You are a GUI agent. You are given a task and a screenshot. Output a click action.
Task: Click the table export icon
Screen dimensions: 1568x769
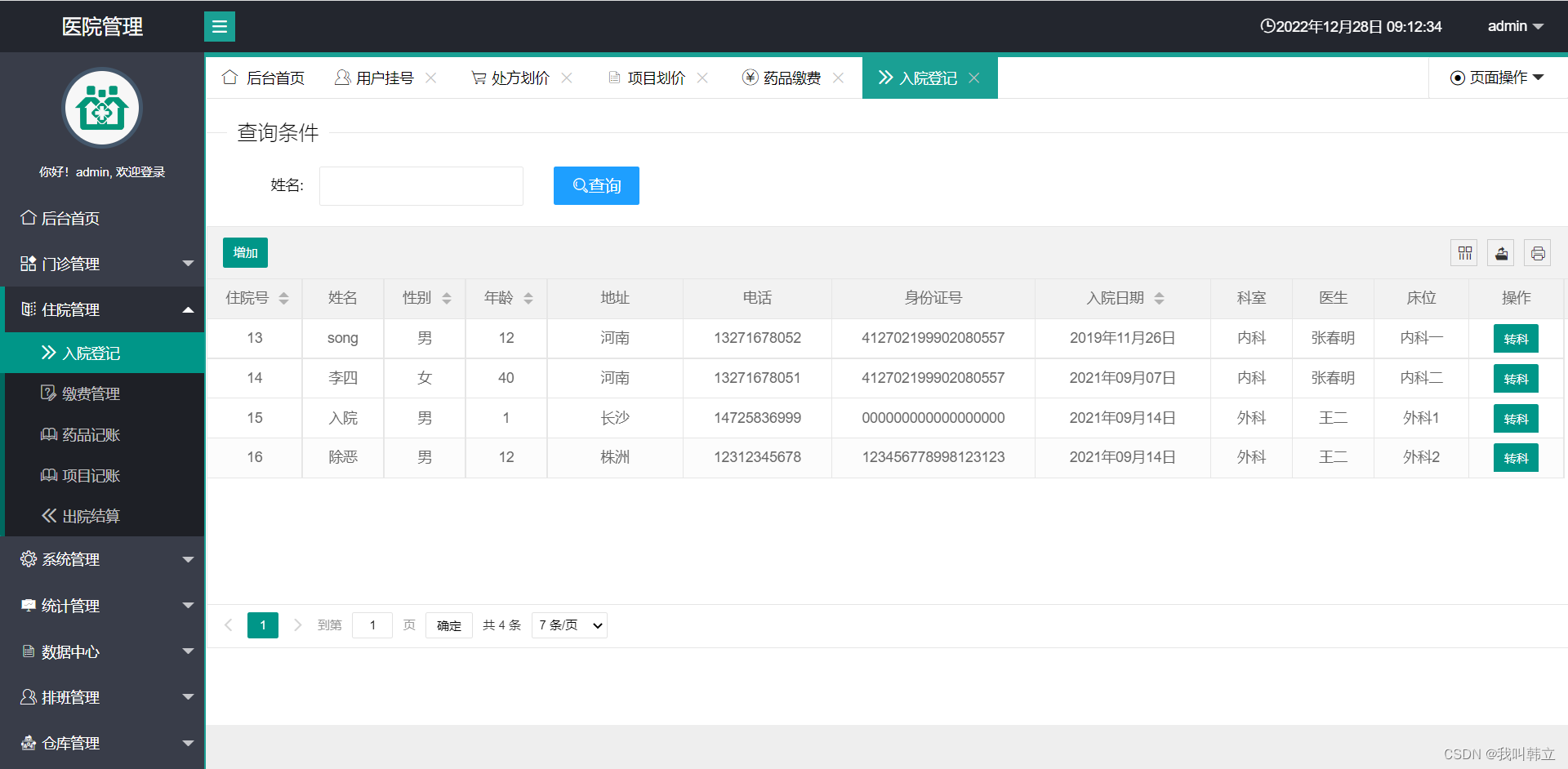1501,253
